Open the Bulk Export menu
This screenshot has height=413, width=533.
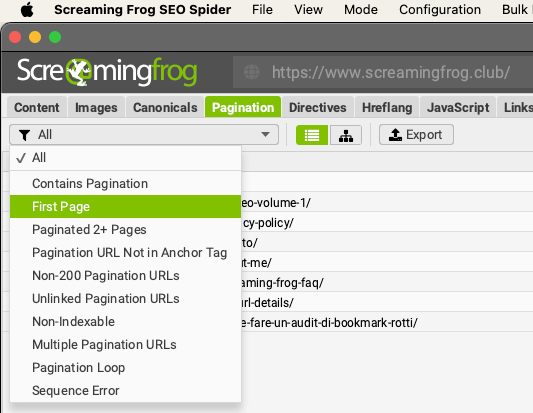click(517, 10)
